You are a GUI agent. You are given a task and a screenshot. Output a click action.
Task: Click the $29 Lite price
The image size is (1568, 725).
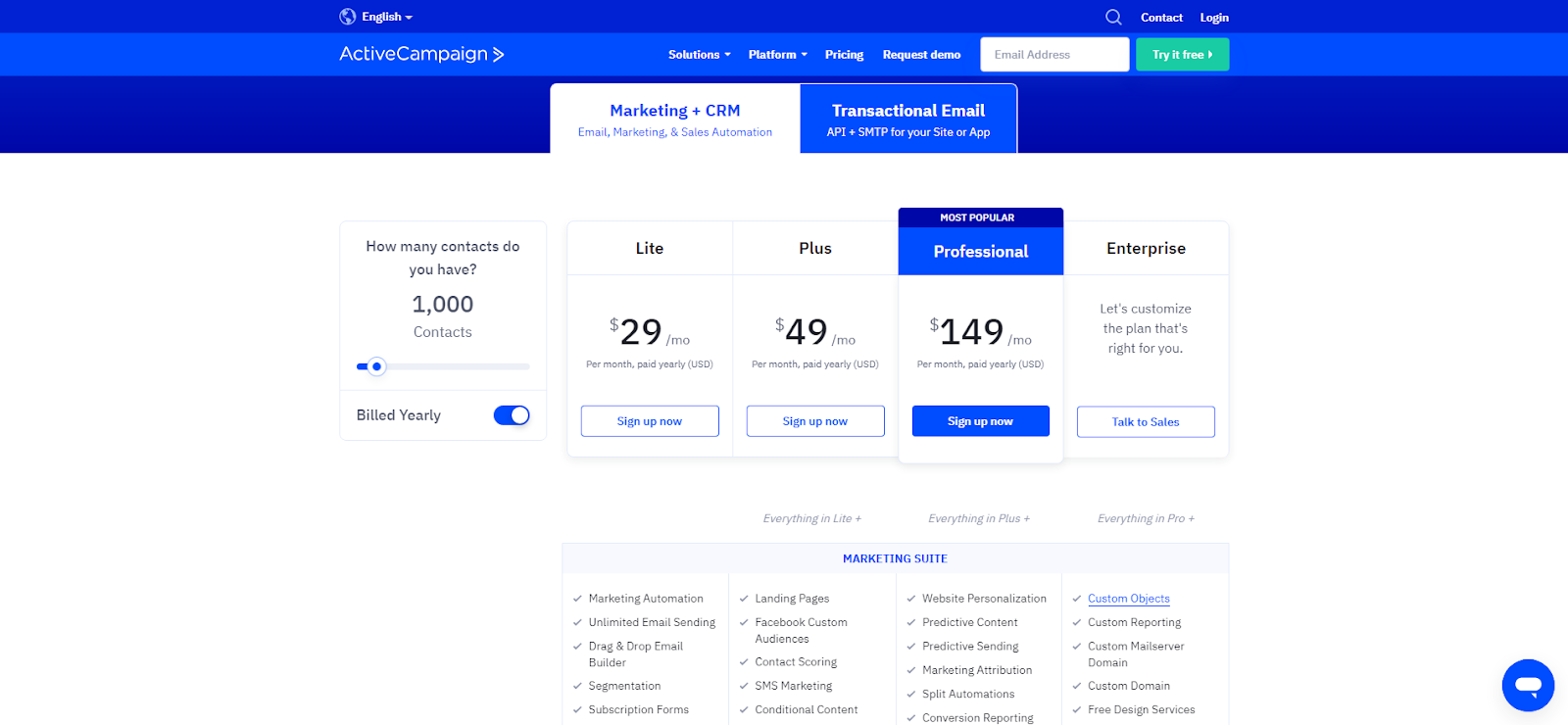point(650,332)
